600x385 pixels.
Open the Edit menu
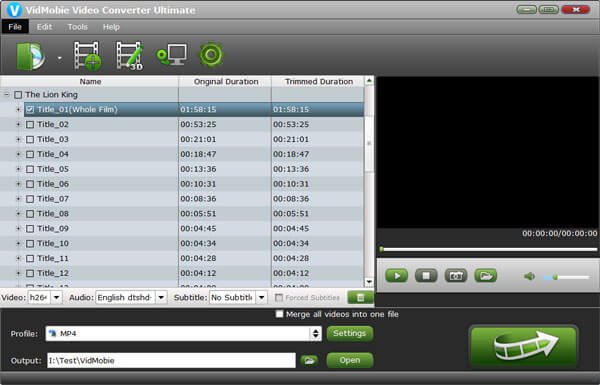pos(44,27)
